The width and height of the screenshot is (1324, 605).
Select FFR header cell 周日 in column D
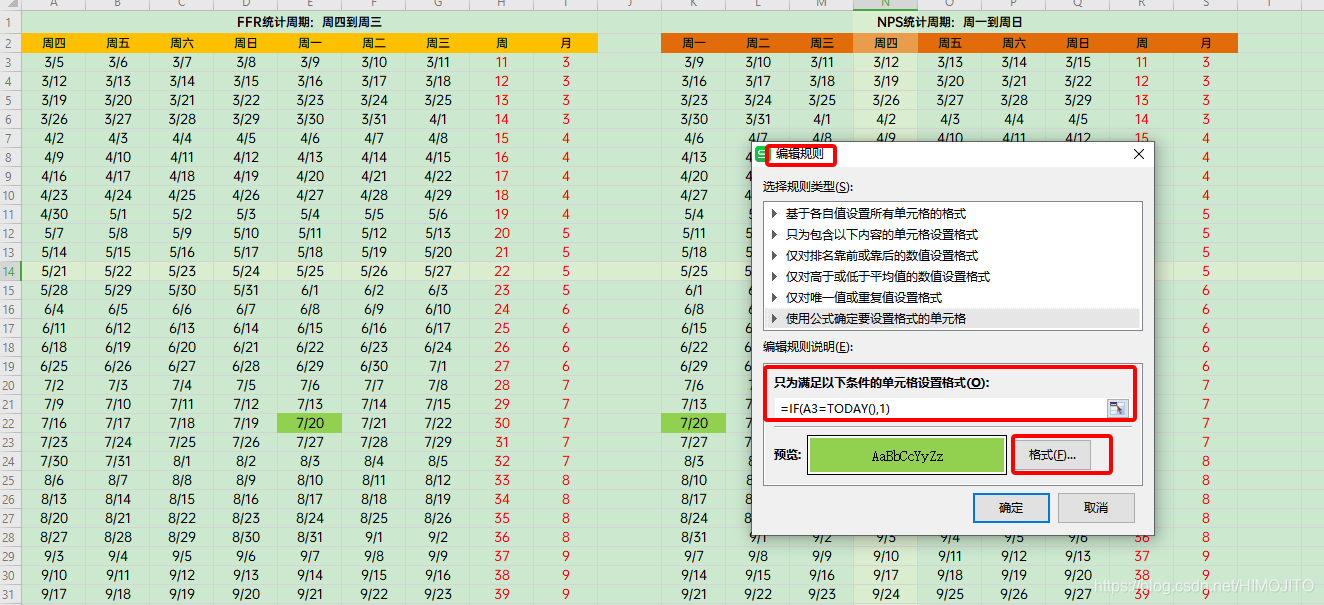(246, 43)
